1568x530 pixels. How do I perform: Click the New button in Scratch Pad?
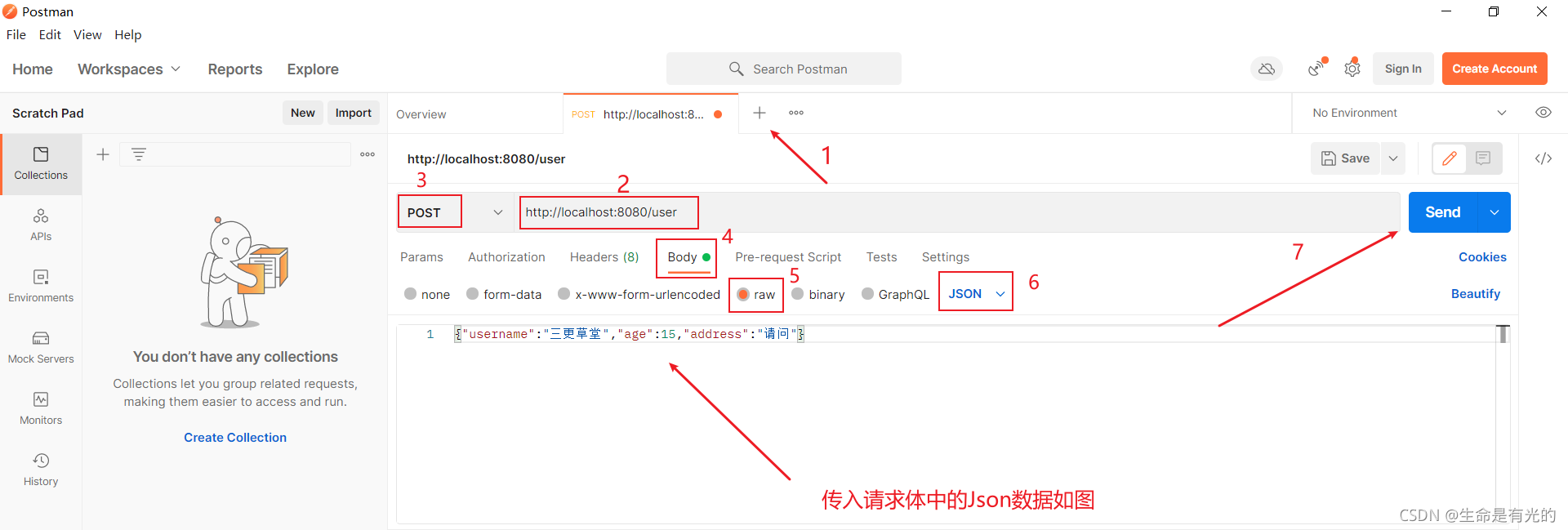(x=303, y=113)
